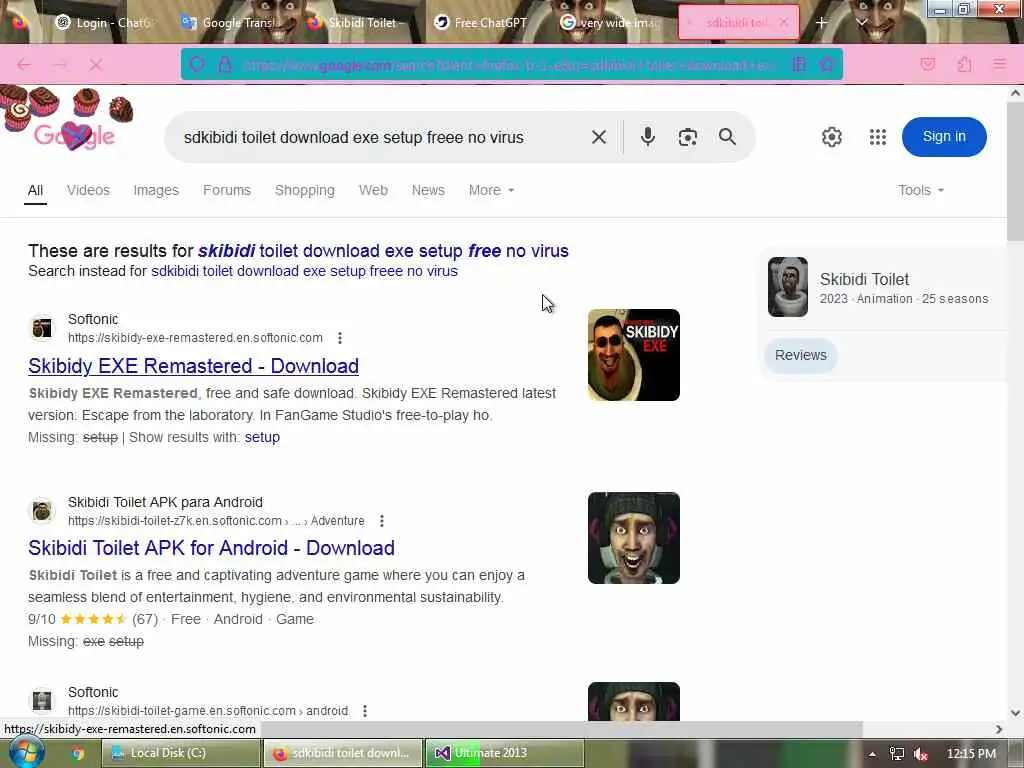Click the network tray icon

pos(897,754)
